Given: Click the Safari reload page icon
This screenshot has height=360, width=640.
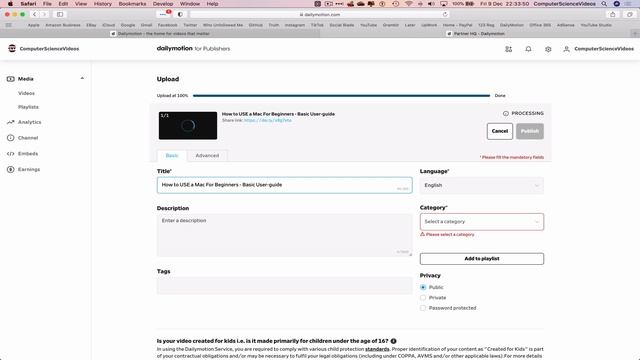Looking at the screenshot, I should point(445,14).
